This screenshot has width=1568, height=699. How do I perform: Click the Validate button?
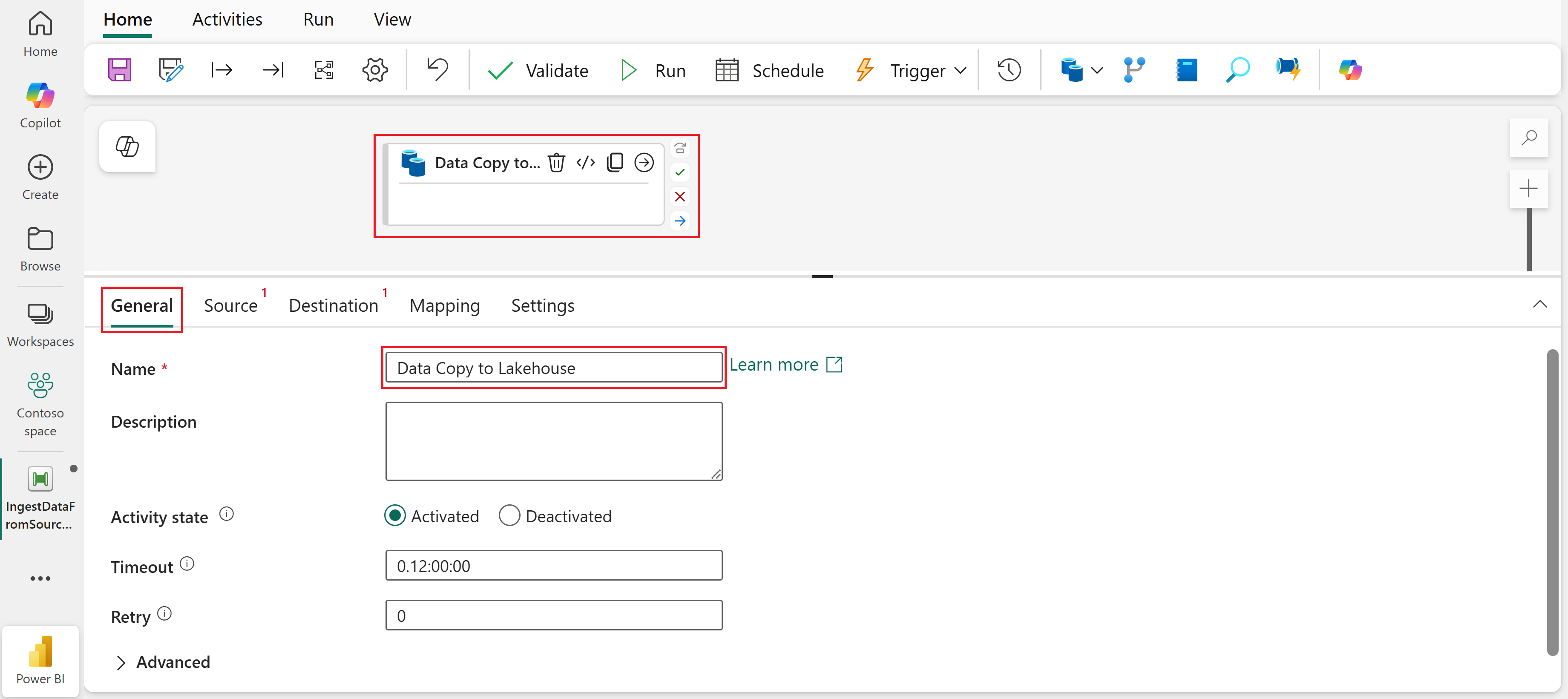point(538,71)
